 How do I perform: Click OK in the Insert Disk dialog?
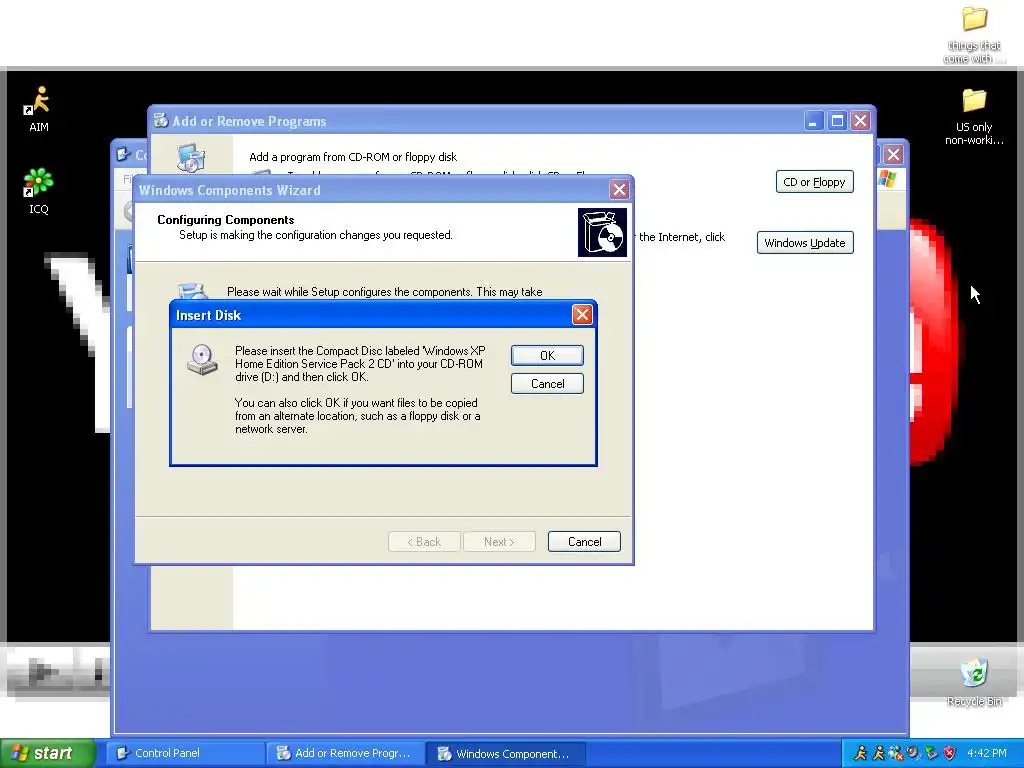[x=547, y=355]
